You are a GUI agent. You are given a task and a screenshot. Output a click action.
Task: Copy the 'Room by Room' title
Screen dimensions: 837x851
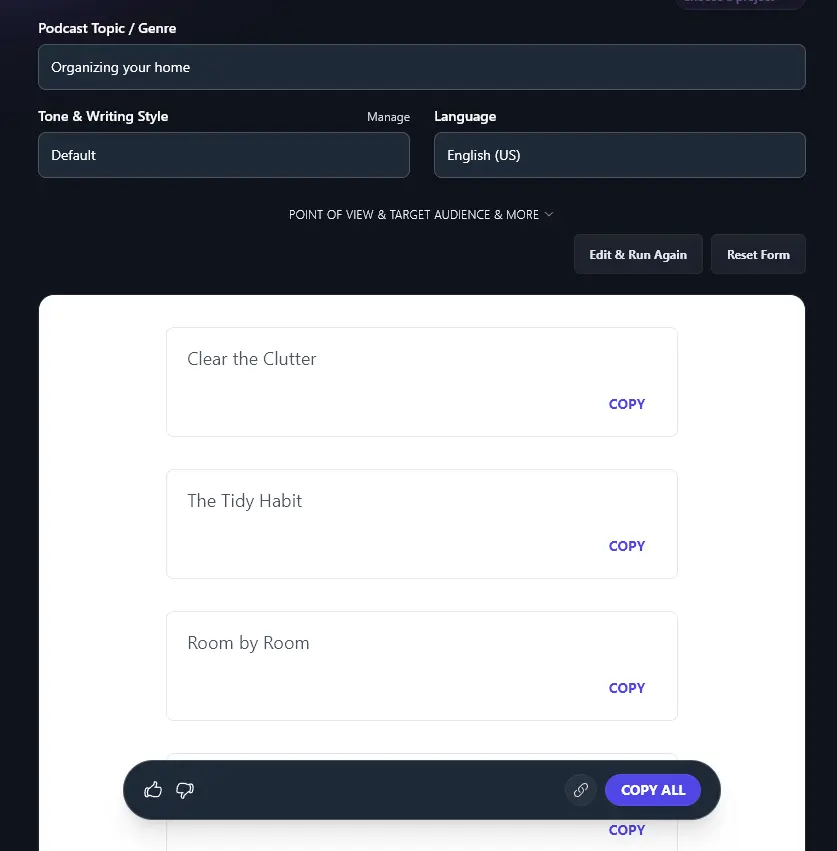coord(626,688)
